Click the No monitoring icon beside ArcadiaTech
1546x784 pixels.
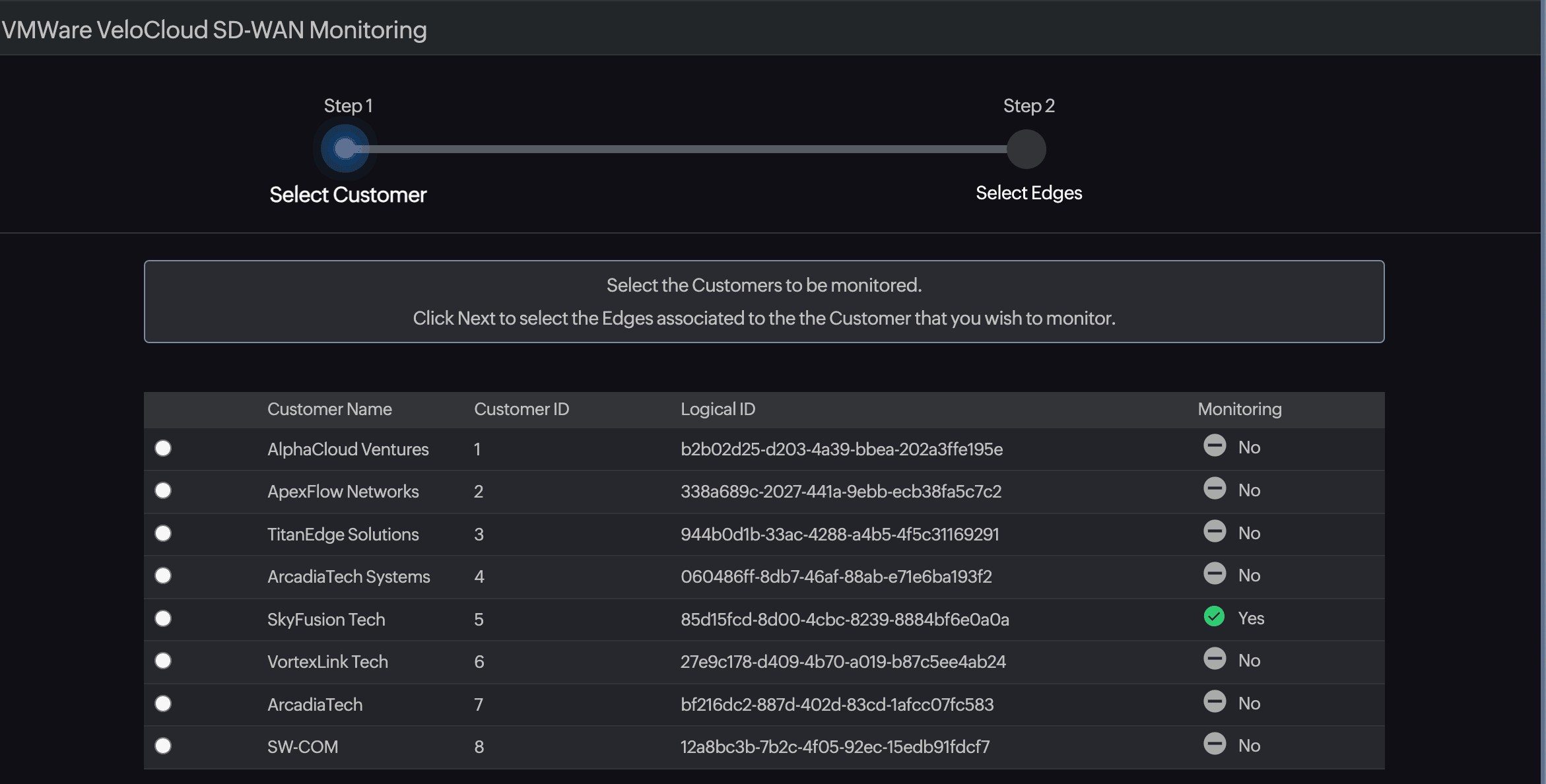(1215, 702)
